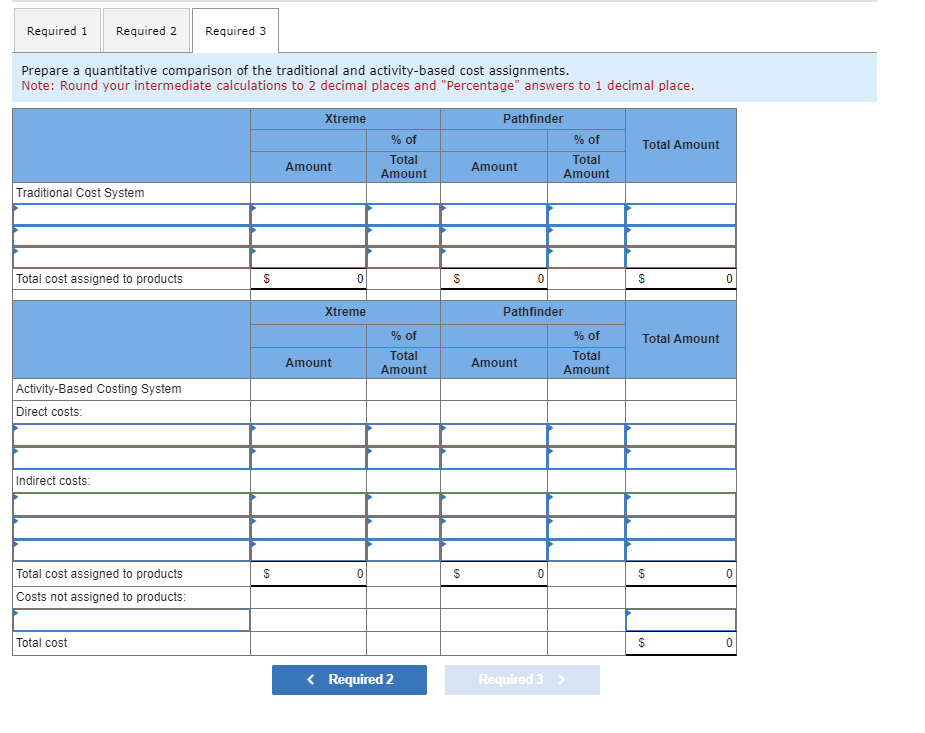This screenshot has width=925, height=733.
Task: Click Xtreme Amount field in third Traditional row
Action: [x=309, y=258]
